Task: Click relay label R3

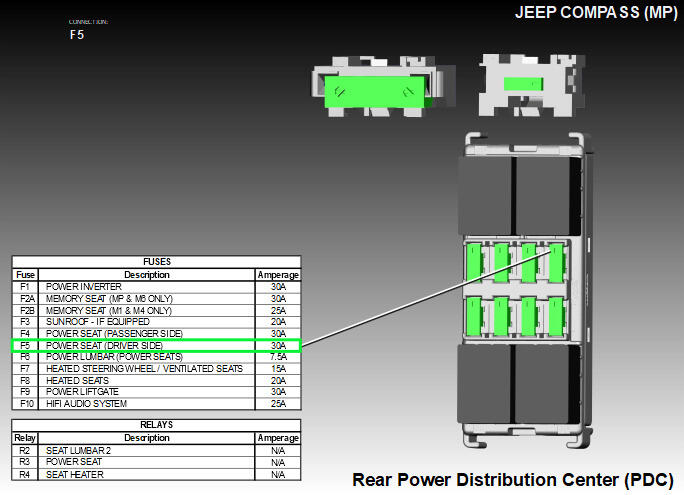Action: [x=25, y=462]
